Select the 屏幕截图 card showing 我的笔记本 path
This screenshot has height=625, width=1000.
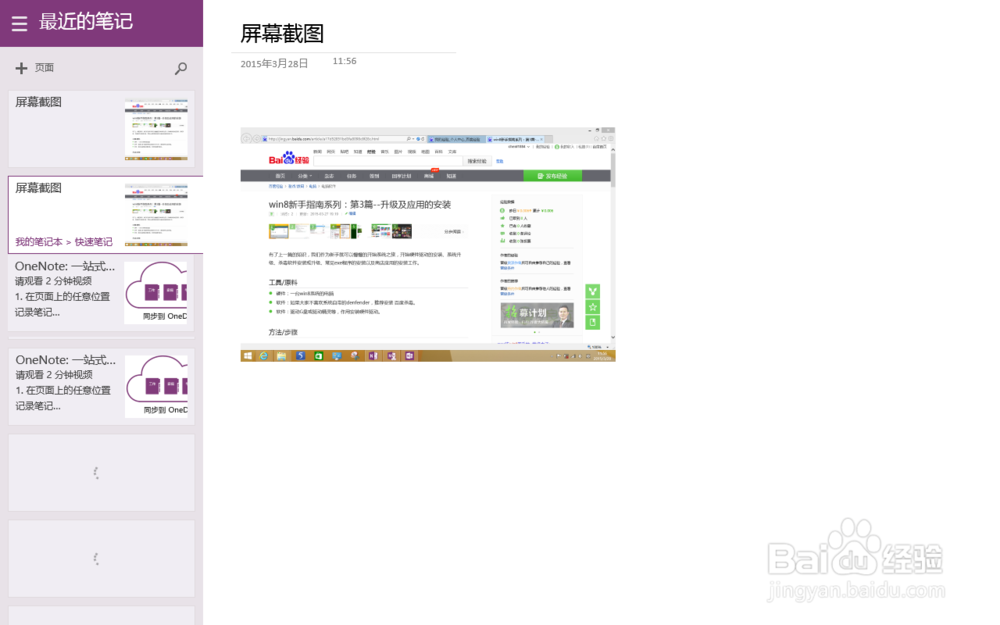pos(105,215)
